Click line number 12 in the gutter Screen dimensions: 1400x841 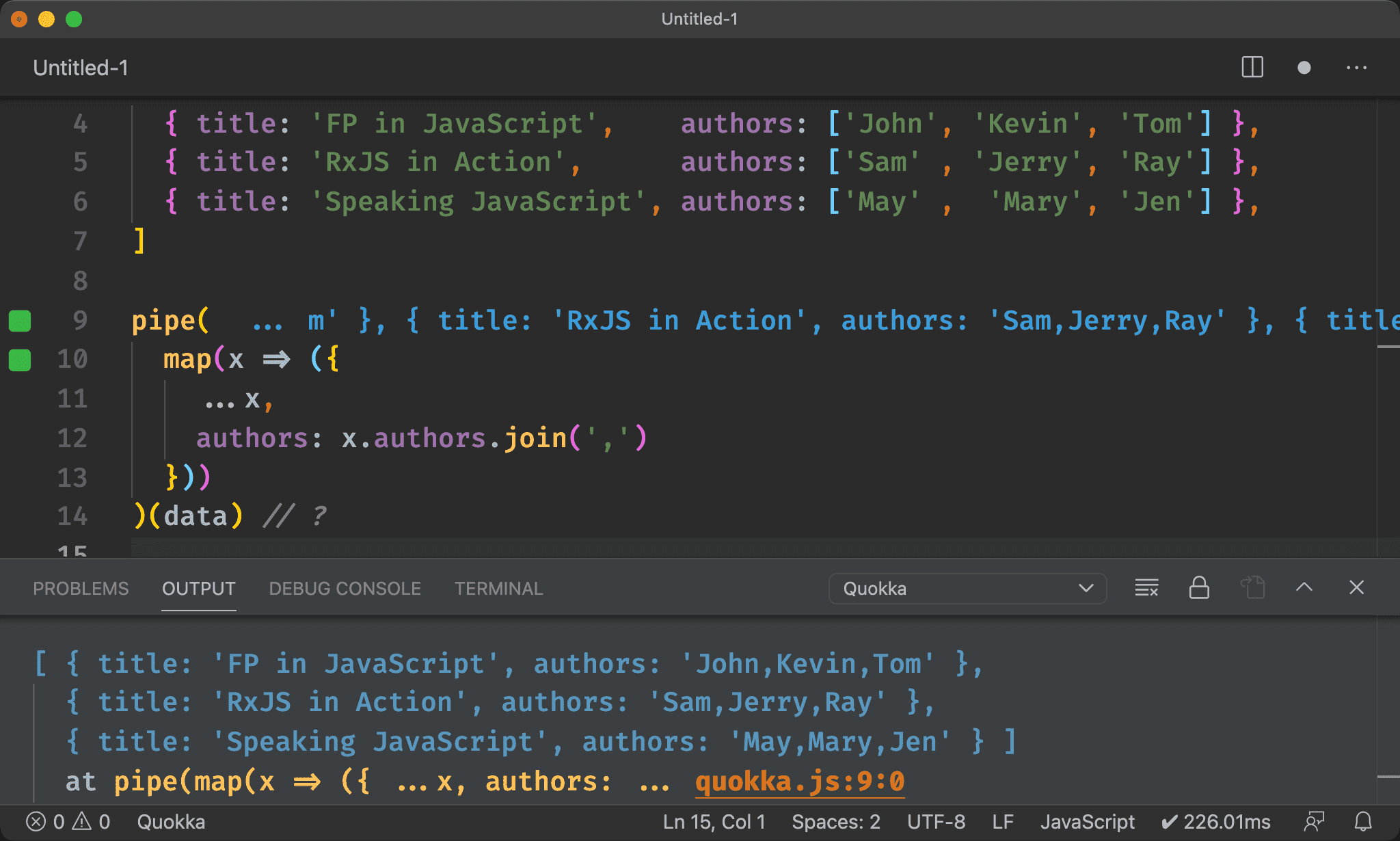72,438
